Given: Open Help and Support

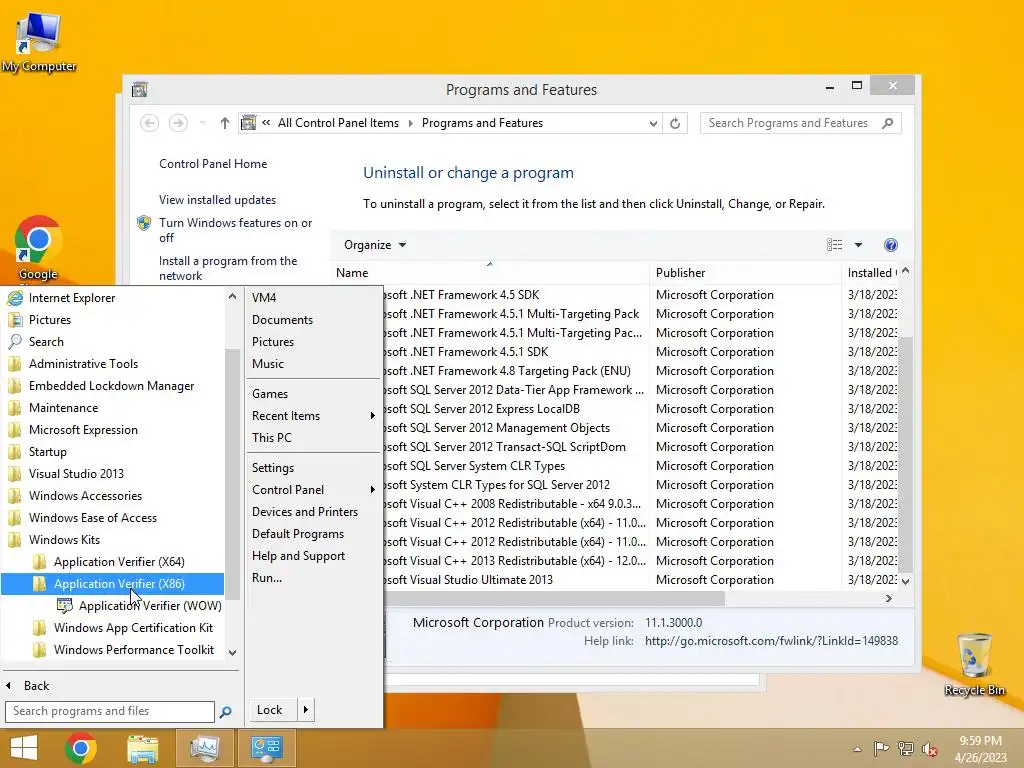Looking at the screenshot, I should click(x=298, y=556).
